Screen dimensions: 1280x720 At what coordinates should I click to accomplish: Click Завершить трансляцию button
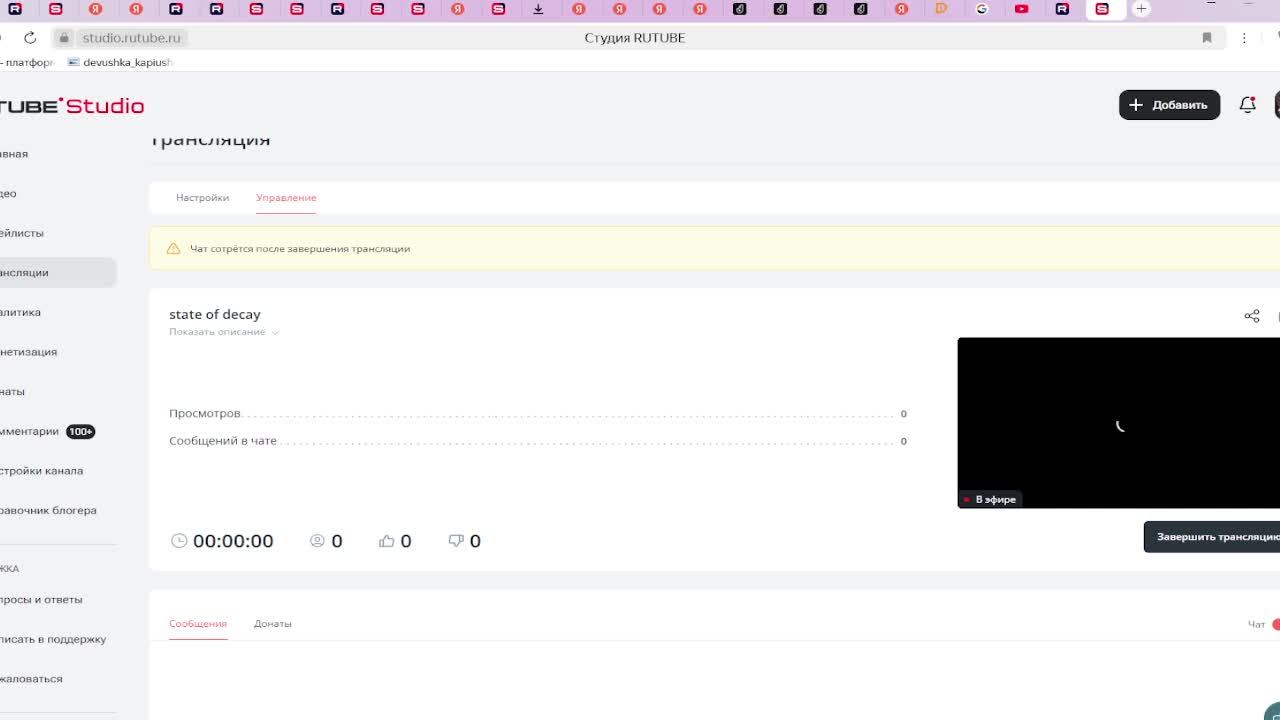point(1212,537)
